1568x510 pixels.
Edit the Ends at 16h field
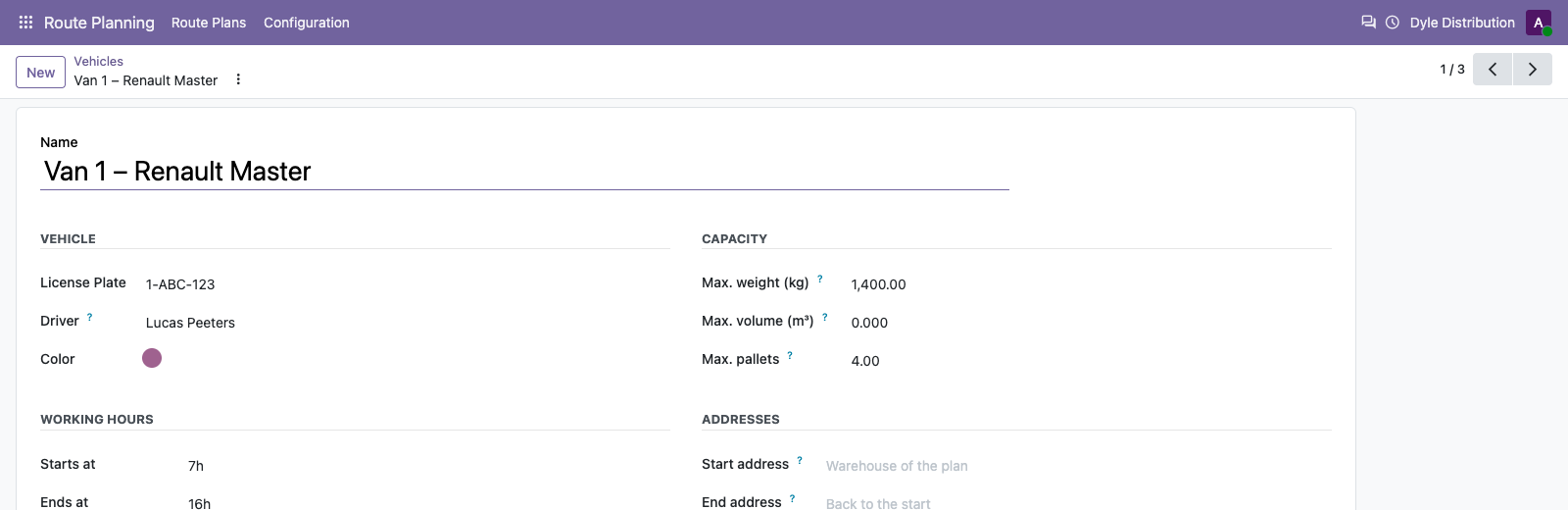427,503
